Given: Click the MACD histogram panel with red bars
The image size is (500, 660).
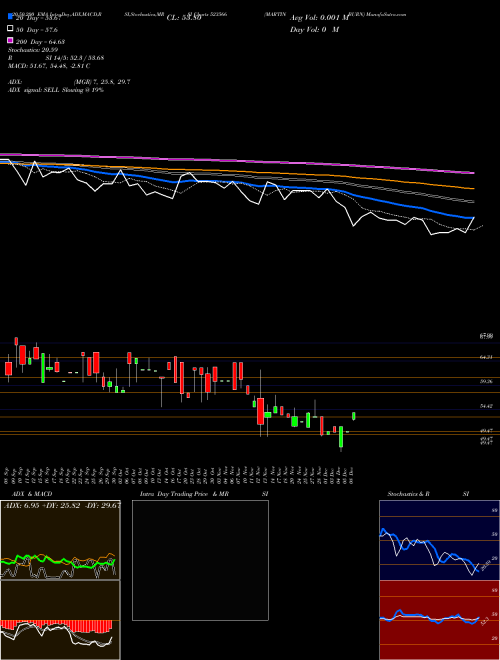Looking at the screenshot, I should pos(60,620).
